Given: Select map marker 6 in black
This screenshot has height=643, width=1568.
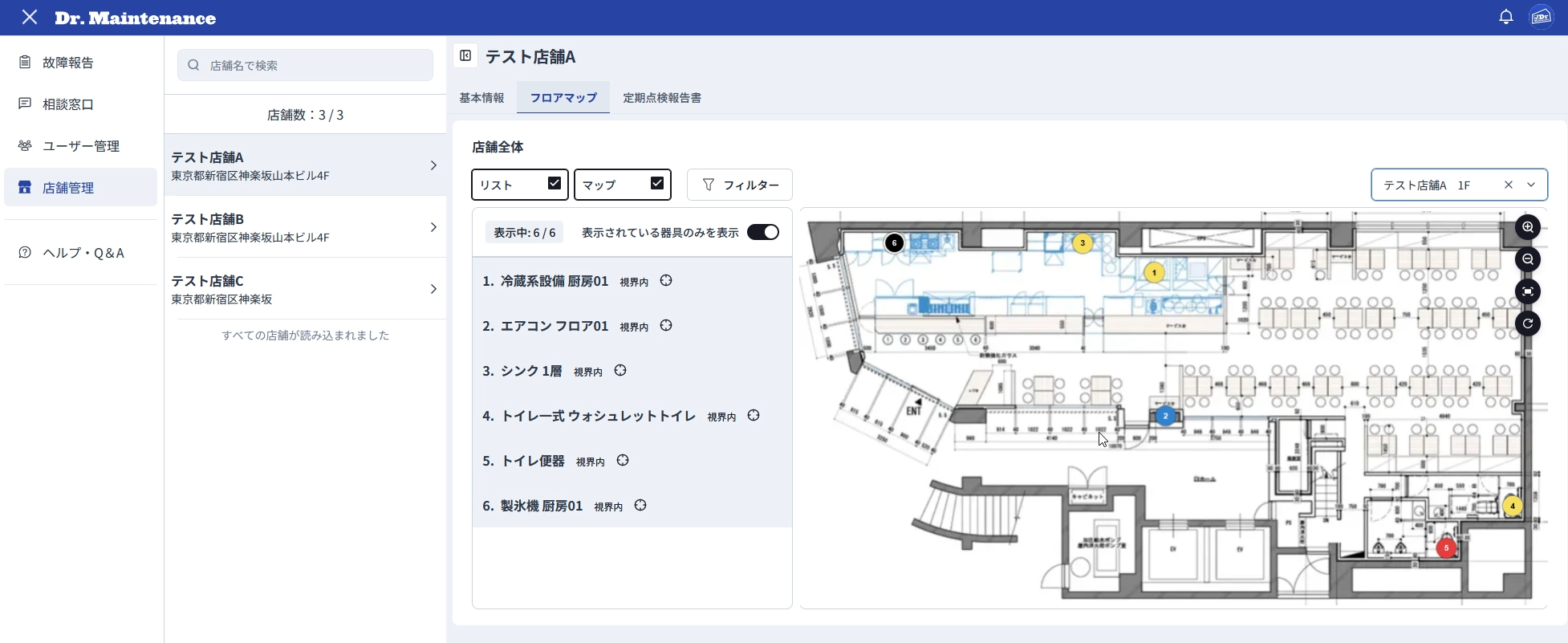Looking at the screenshot, I should pos(894,242).
